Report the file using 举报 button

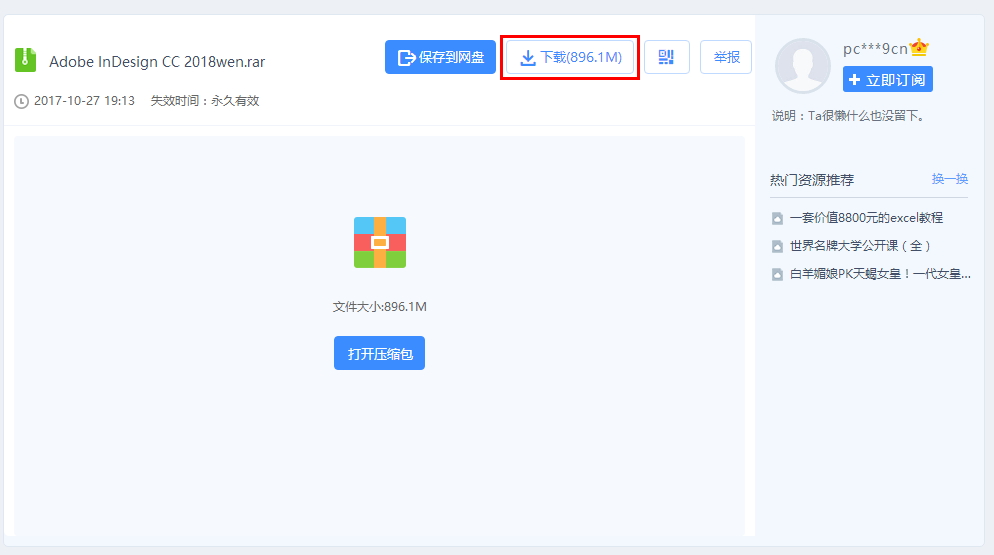[x=726, y=57]
